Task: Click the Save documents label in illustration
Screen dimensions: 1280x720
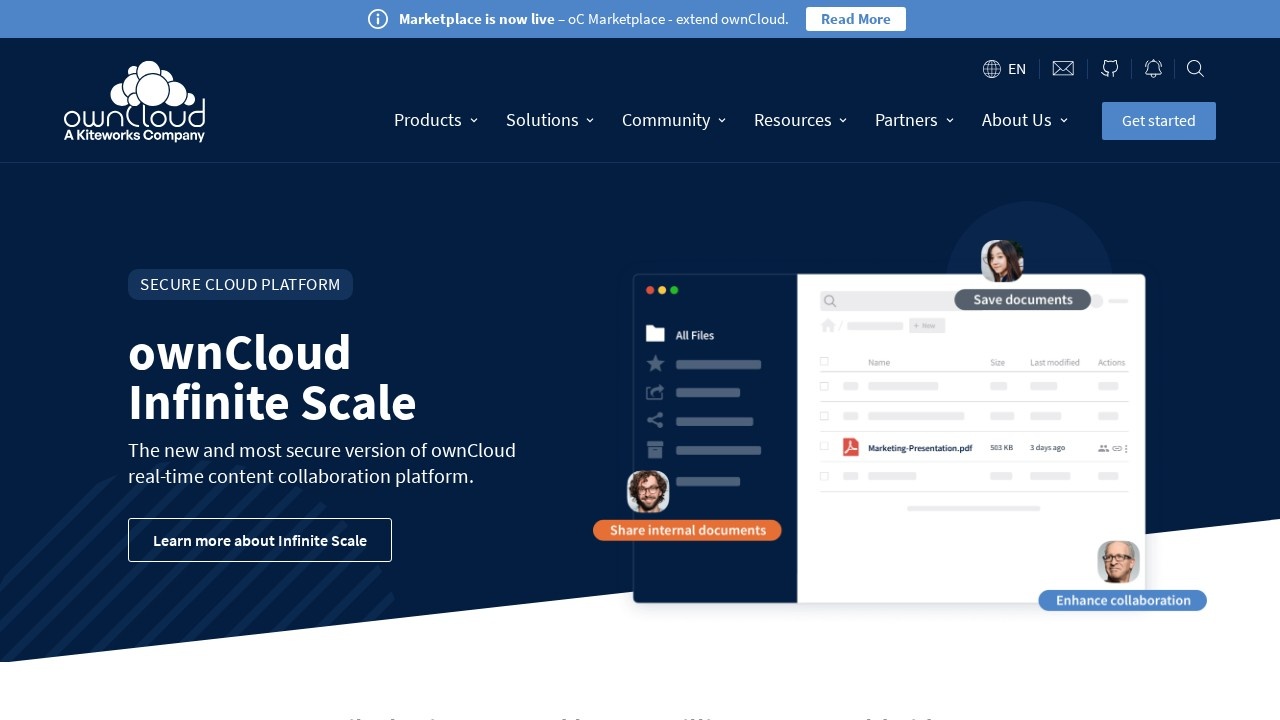Action: point(1023,300)
